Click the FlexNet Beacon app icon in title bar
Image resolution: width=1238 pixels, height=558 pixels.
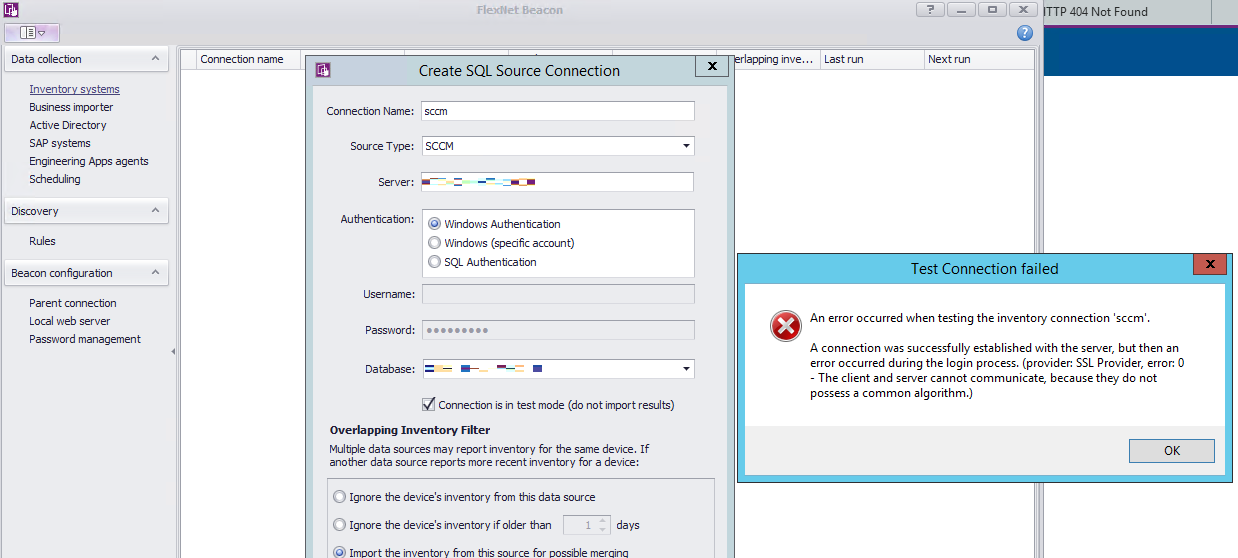point(10,10)
